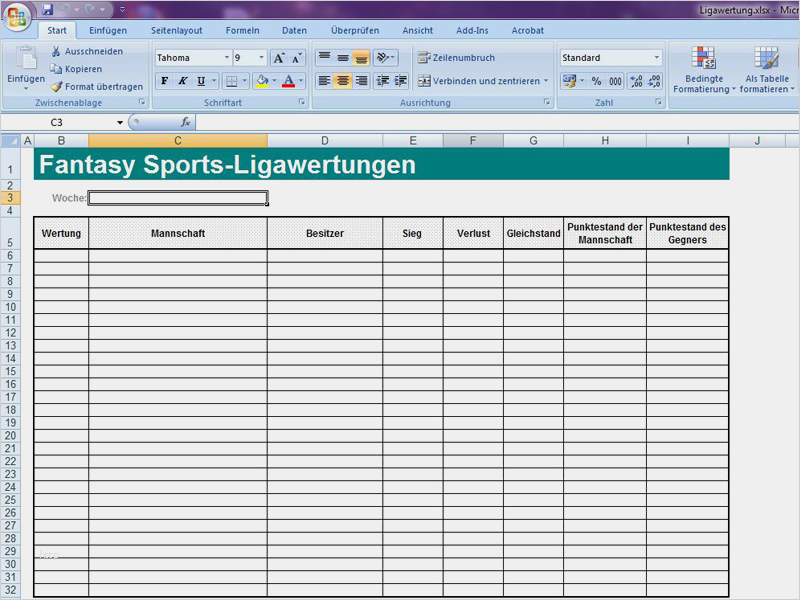This screenshot has width=800, height=600.
Task: Click the Ausschneiden scissors icon
Action: [x=57, y=51]
